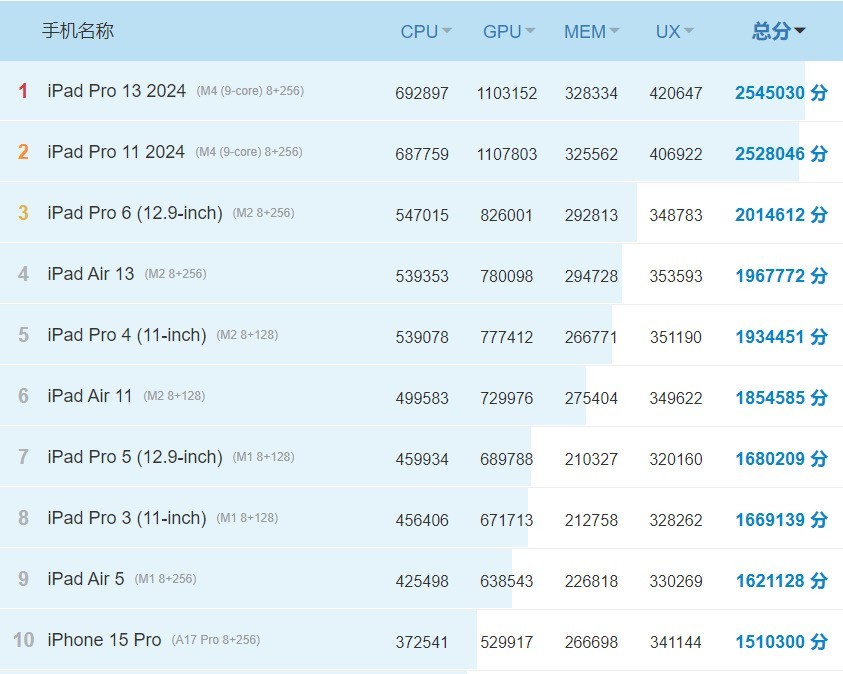Sort by 总分 total score header
The height and width of the screenshot is (674, 843).
779,31
